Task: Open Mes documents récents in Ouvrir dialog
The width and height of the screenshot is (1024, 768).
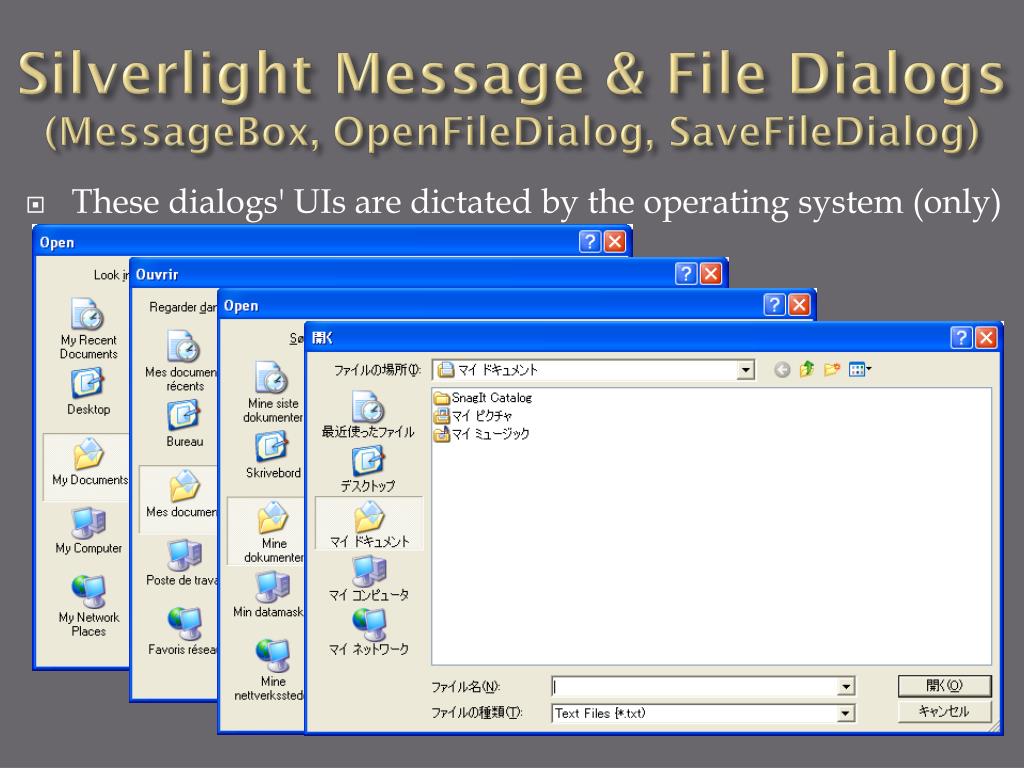Action: tap(183, 360)
